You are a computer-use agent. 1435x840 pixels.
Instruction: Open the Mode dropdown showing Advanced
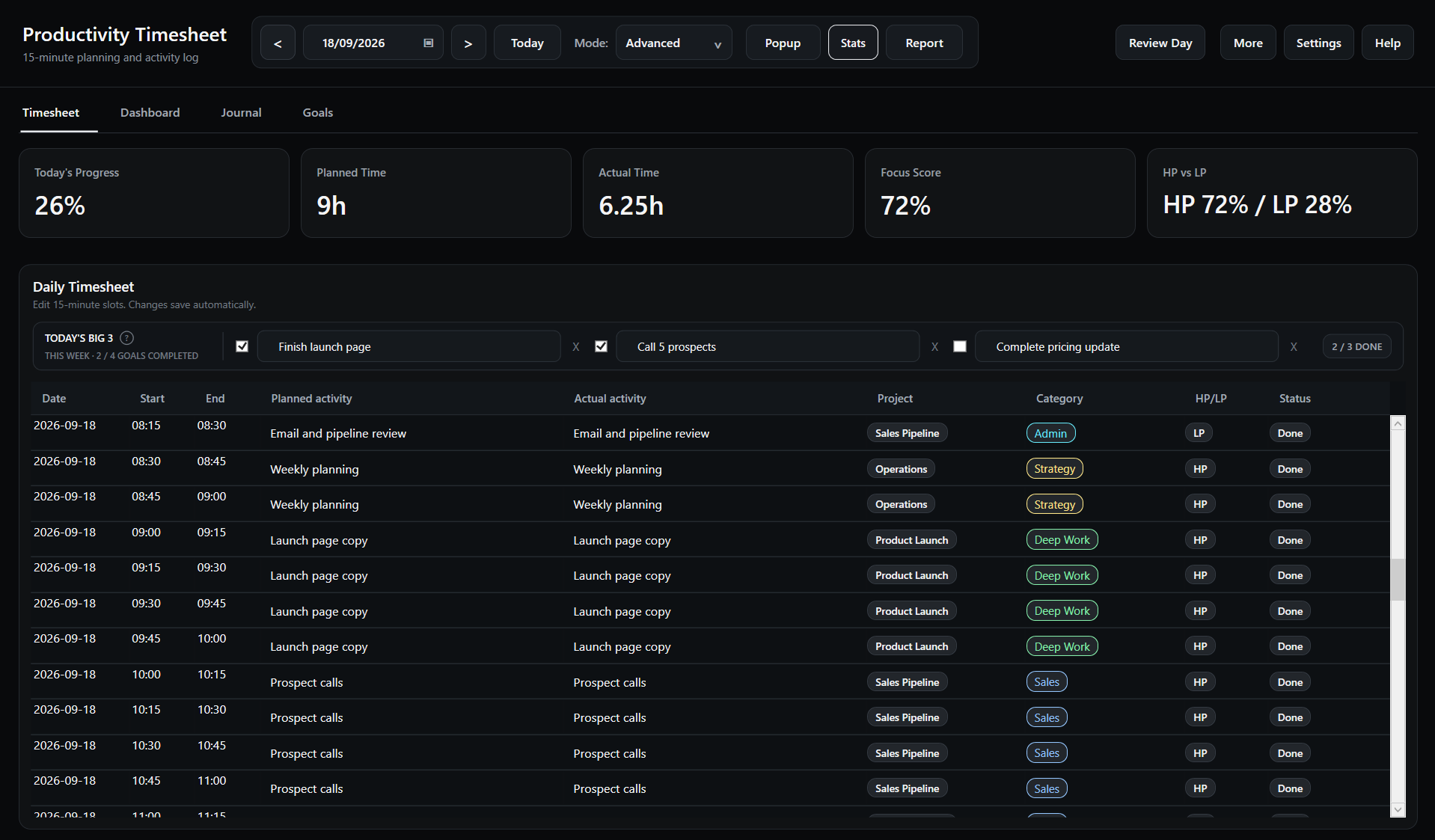click(673, 43)
